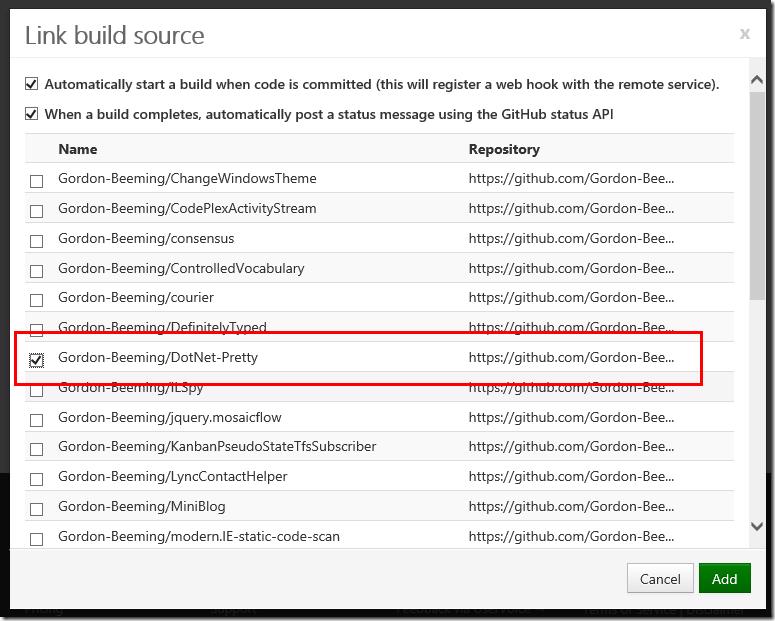This screenshot has height=621, width=775.
Task: Click Gordon-Beeming/jquery.mosaicflow name text
Action: (x=170, y=417)
